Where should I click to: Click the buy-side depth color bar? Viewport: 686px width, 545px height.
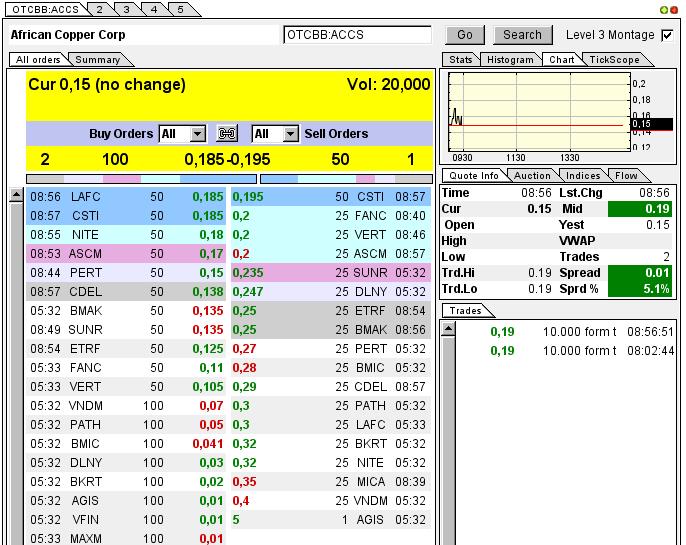(x=129, y=178)
